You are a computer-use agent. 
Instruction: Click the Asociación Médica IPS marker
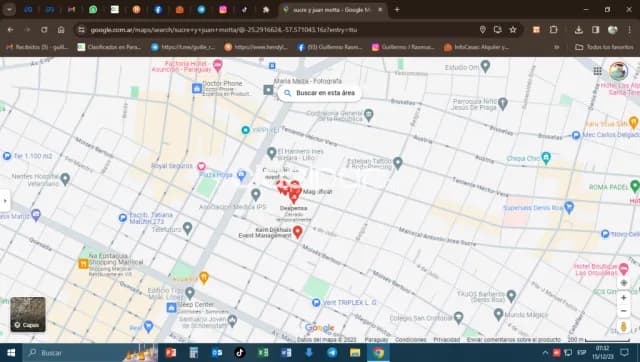(256, 195)
